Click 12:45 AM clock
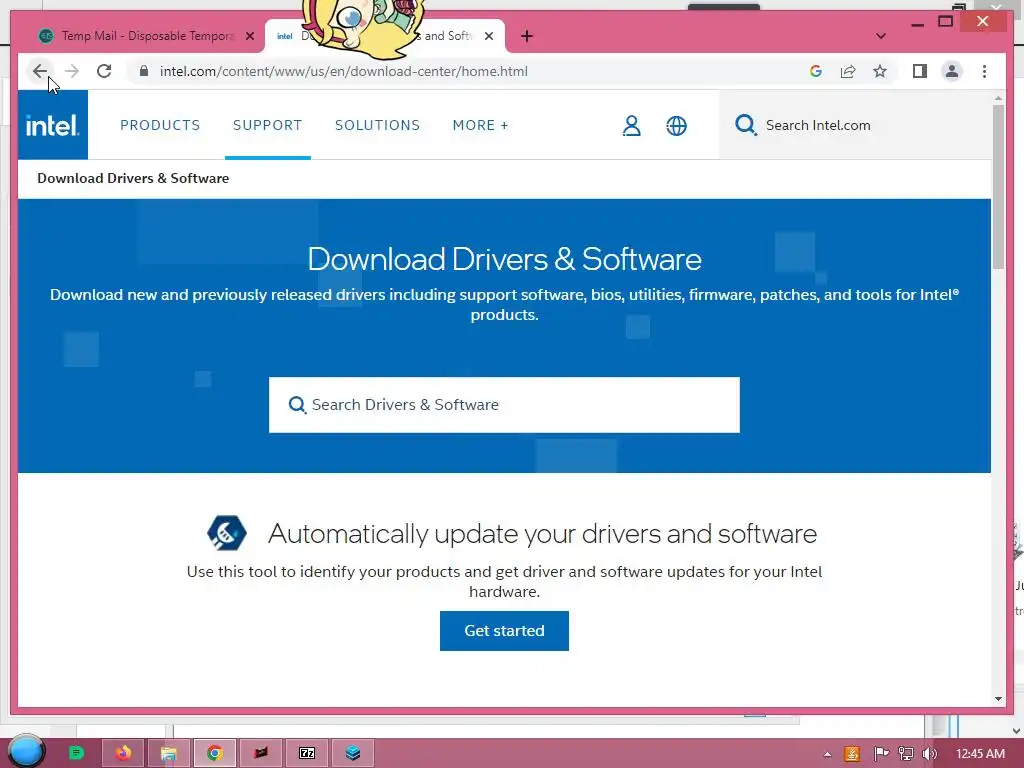Viewport: 1024px width, 768px height. 980,754
